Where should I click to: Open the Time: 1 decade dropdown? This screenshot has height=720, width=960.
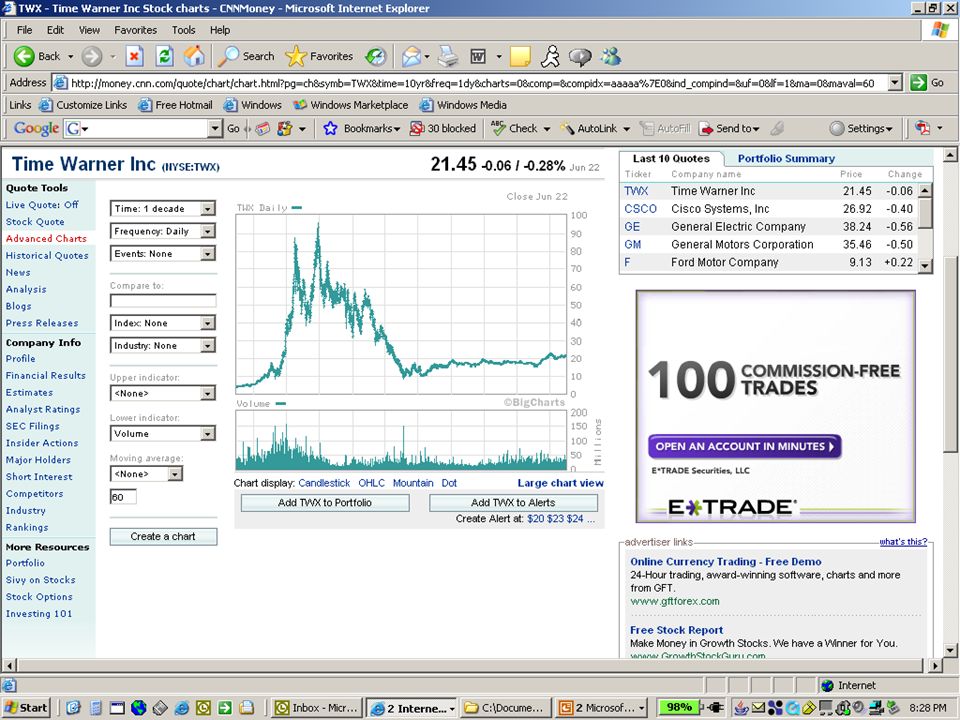pos(163,209)
